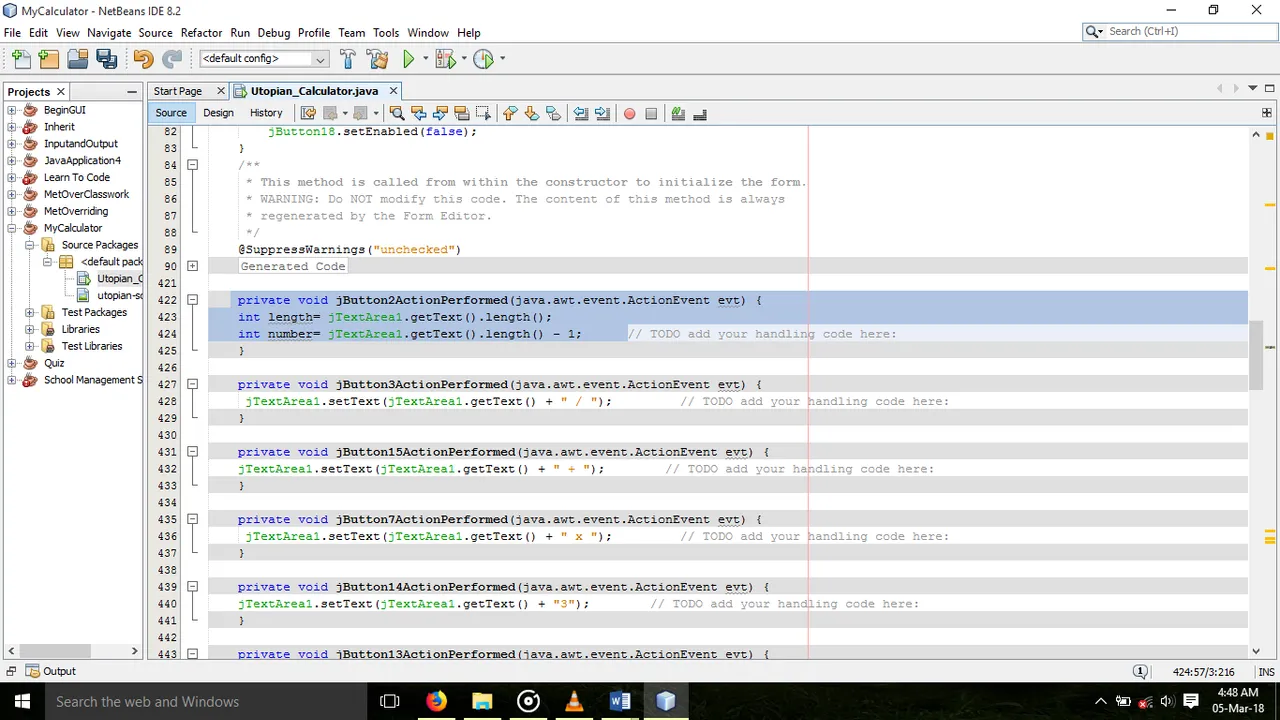Expand the BeginGUI project node

pyautogui.click(x=12, y=110)
